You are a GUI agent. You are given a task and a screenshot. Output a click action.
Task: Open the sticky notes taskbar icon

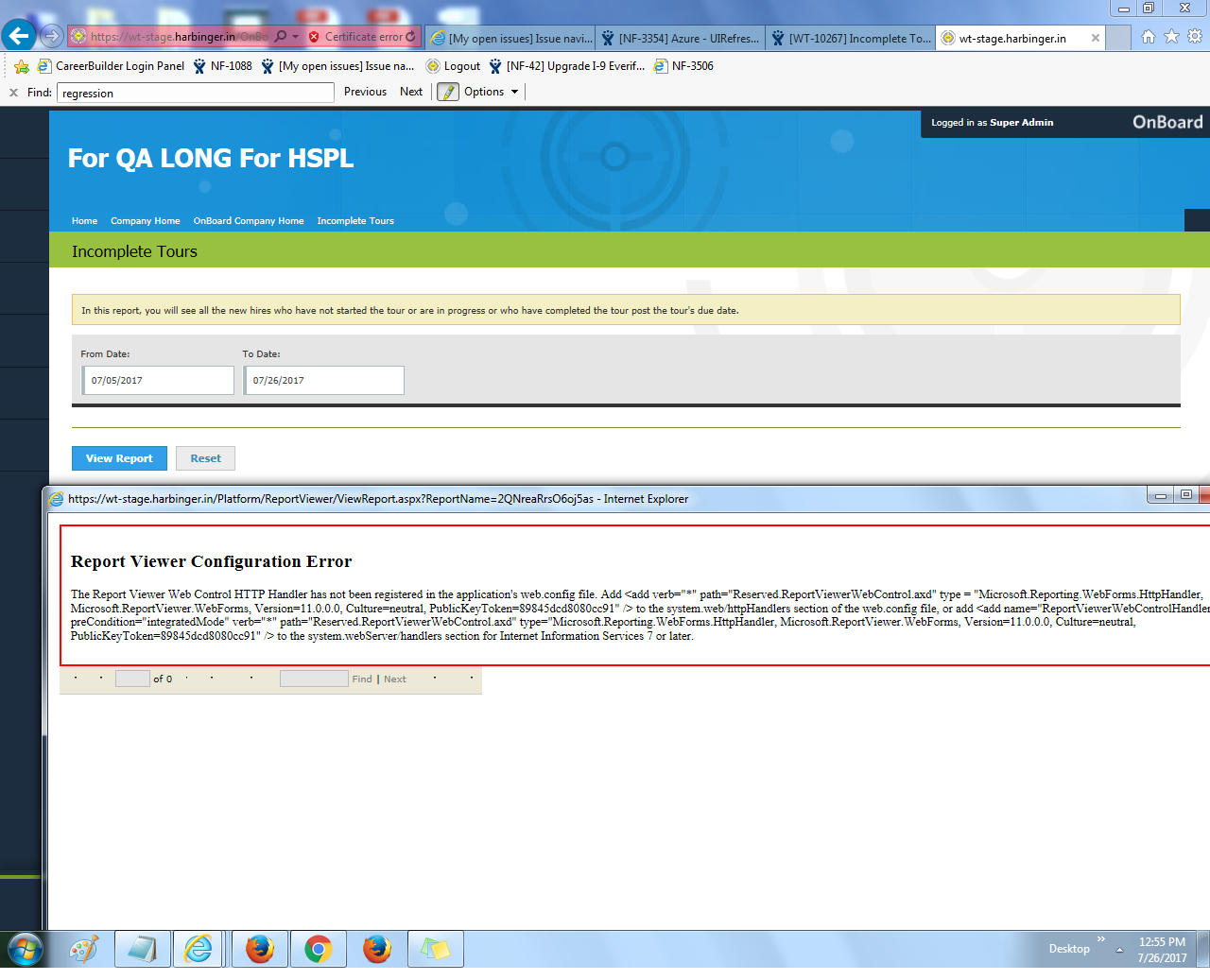pos(436,949)
